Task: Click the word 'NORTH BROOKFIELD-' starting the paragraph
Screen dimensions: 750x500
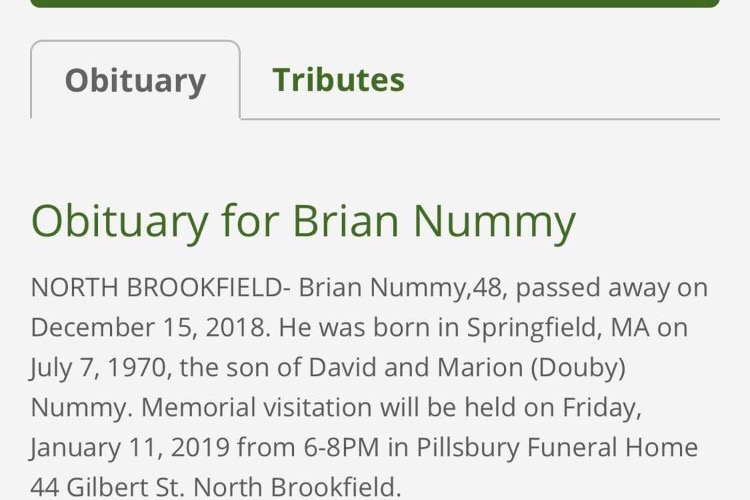Action: 160,288
